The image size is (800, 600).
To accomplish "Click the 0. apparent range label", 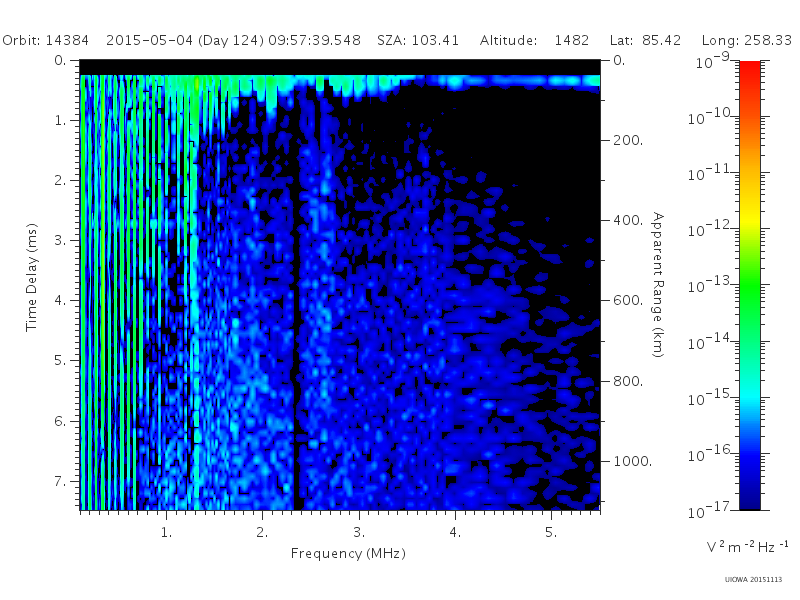I will point(619,60).
